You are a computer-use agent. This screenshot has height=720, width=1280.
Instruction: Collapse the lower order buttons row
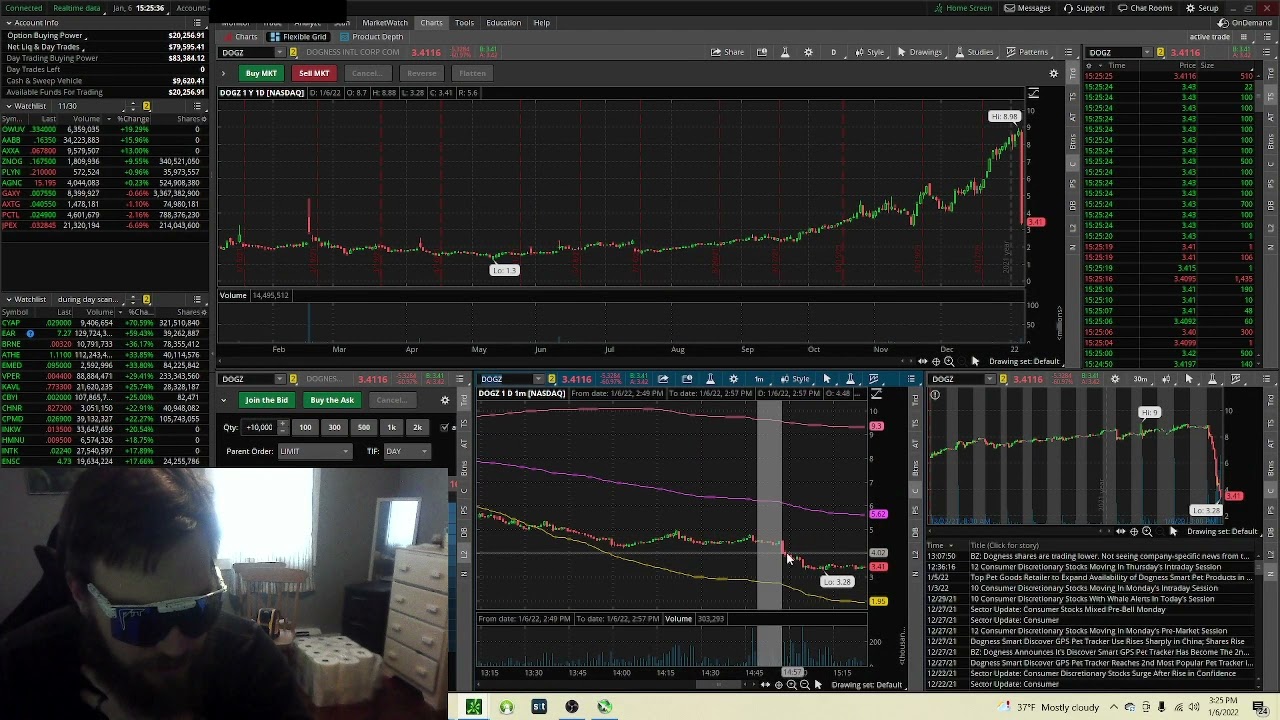(224, 400)
